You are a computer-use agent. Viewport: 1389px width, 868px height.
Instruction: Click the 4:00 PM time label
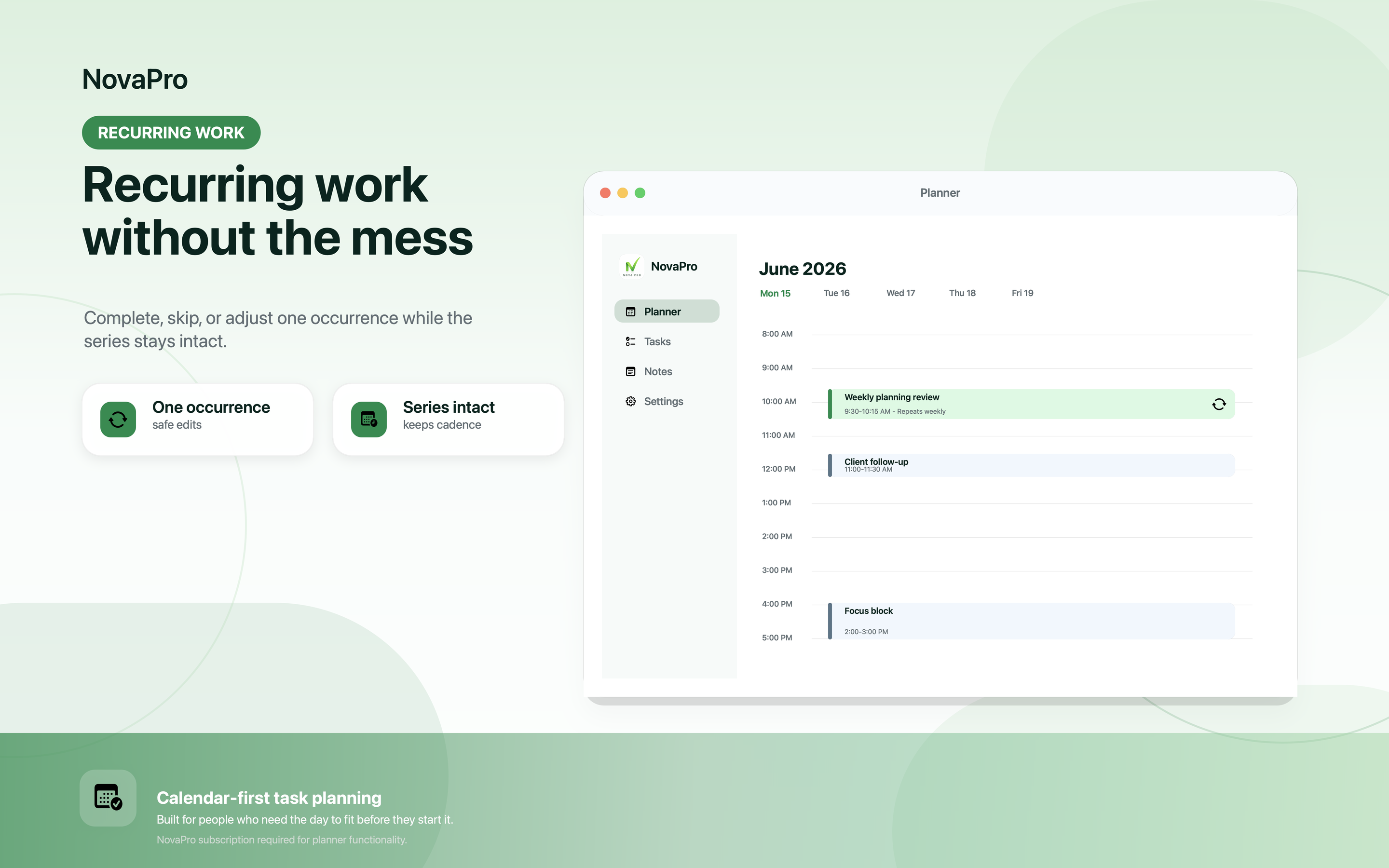point(777,605)
